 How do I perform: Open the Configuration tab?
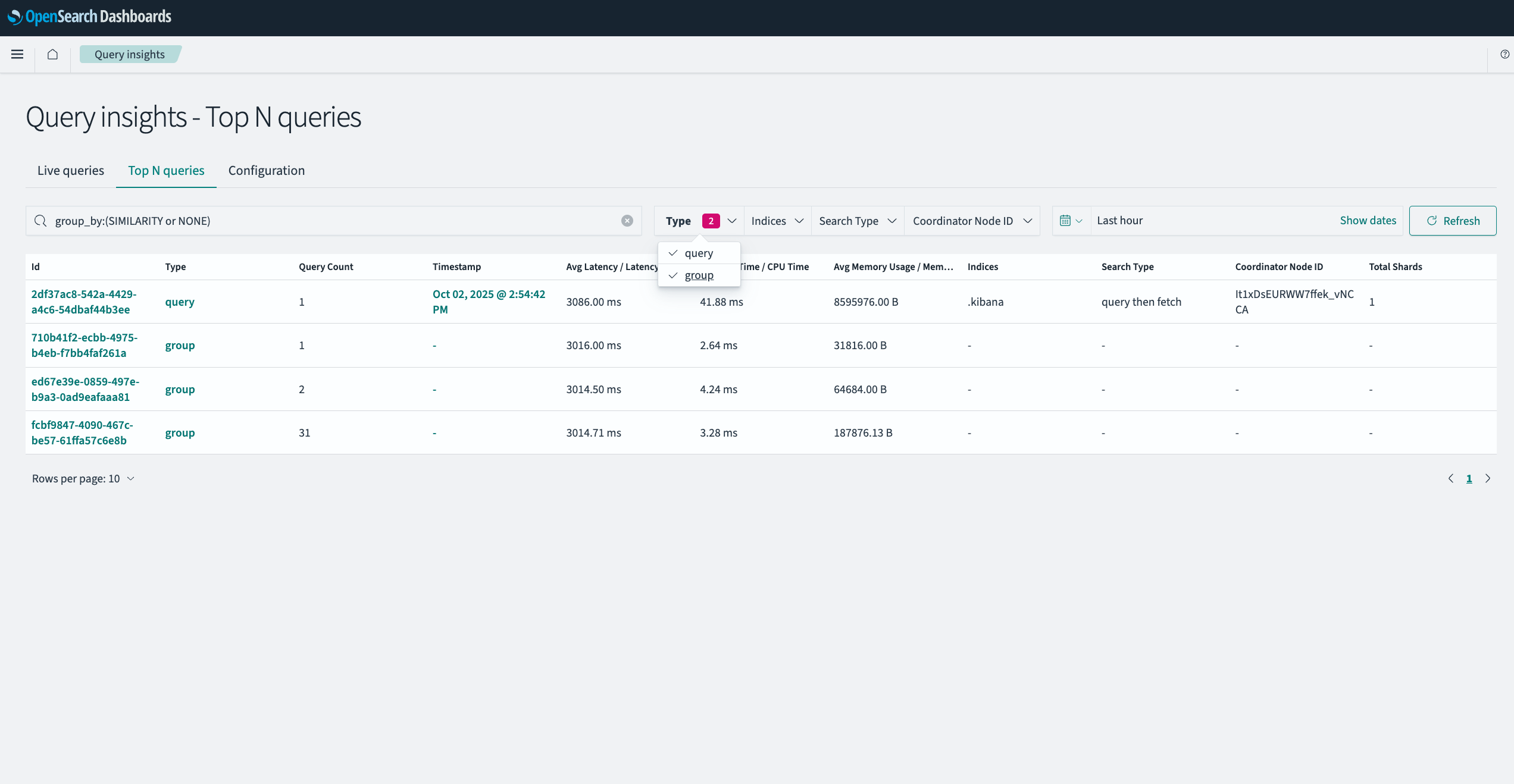click(x=266, y=171)
